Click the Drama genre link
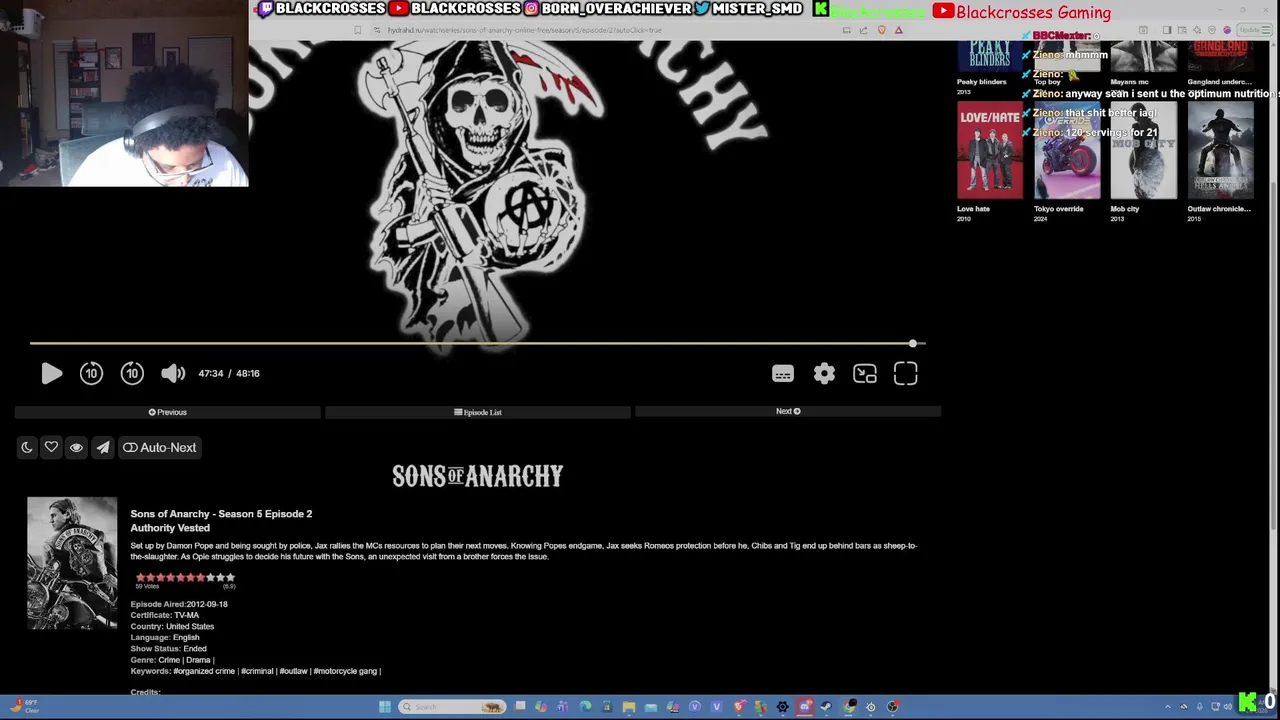 pyautogui.click(x=198, y=660)
